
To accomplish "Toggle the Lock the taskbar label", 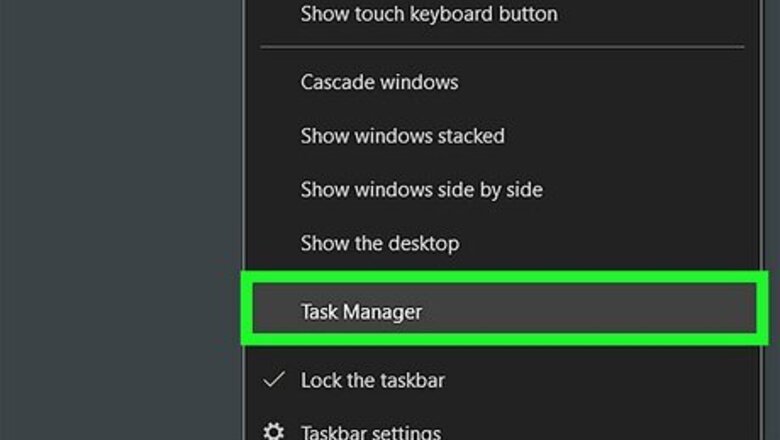I will point(372,380).
